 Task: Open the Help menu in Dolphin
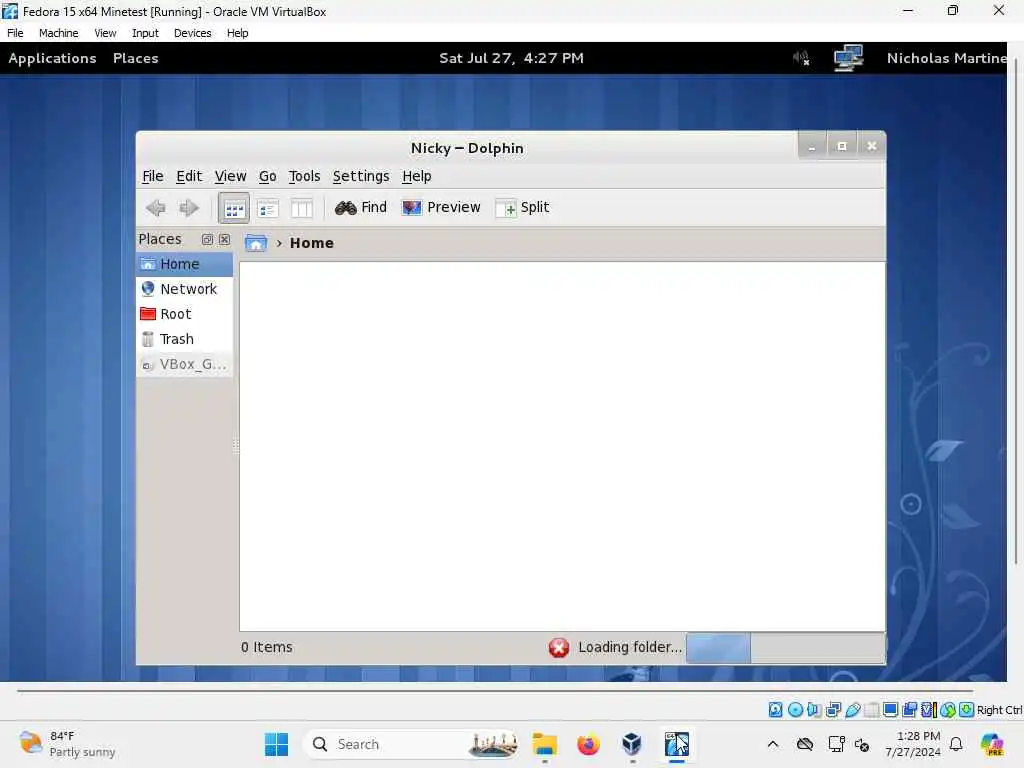pyautogui.click(x=417, y=176)
